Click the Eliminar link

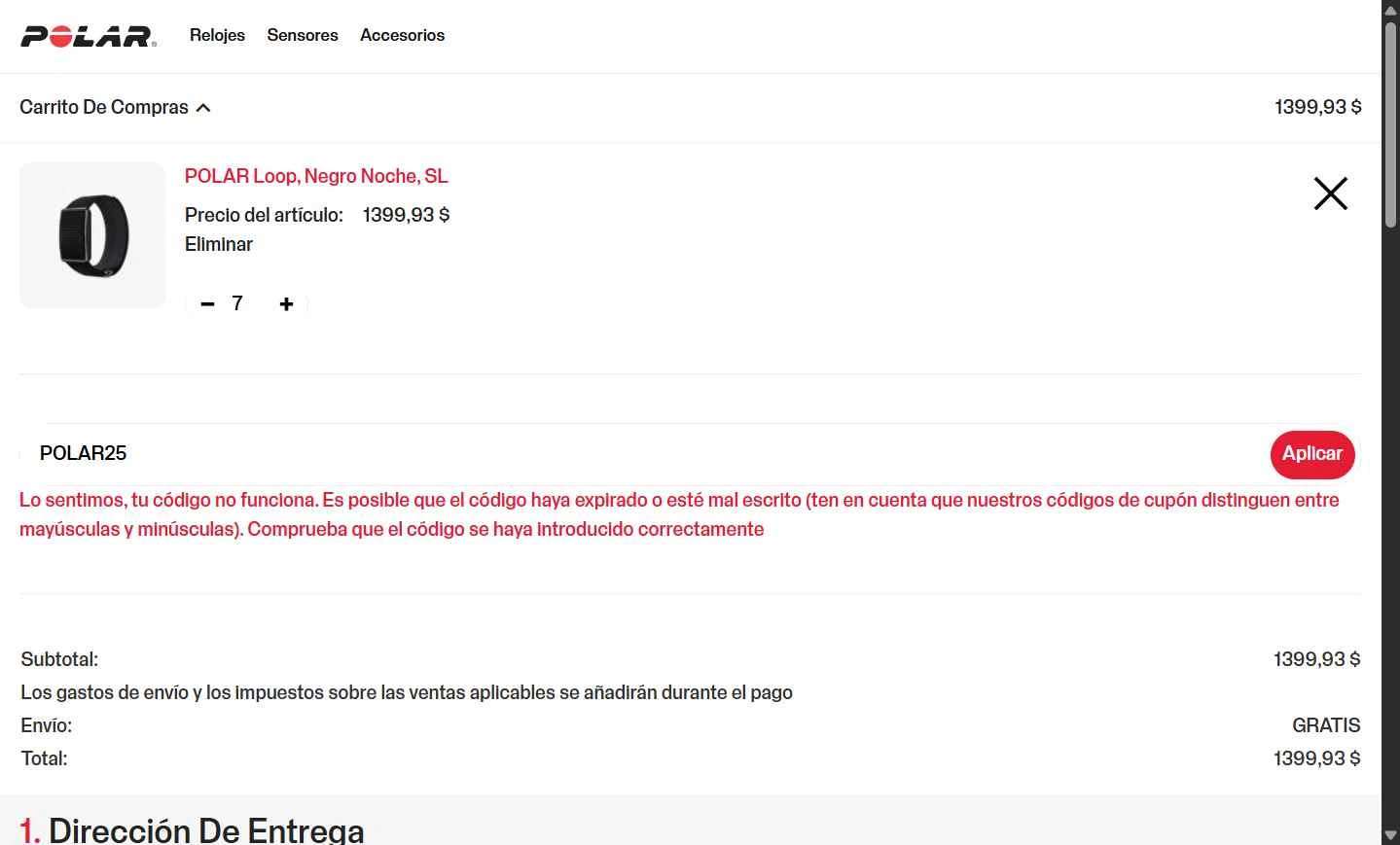pos(219,244)
